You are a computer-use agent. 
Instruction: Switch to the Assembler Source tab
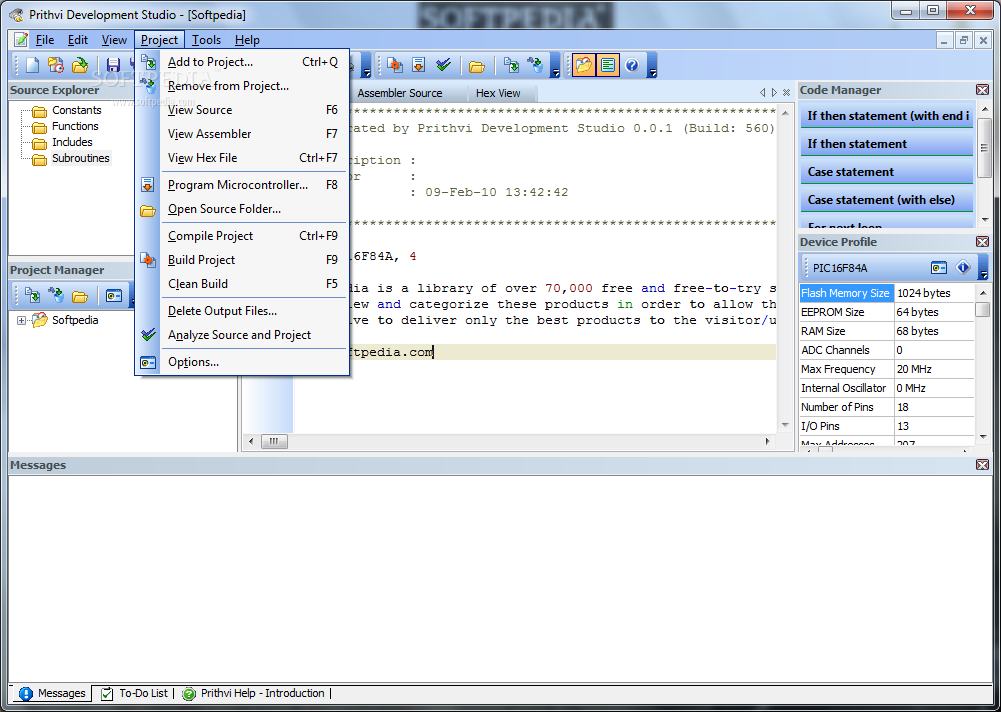pyautogui.click(x=400, y=93)
